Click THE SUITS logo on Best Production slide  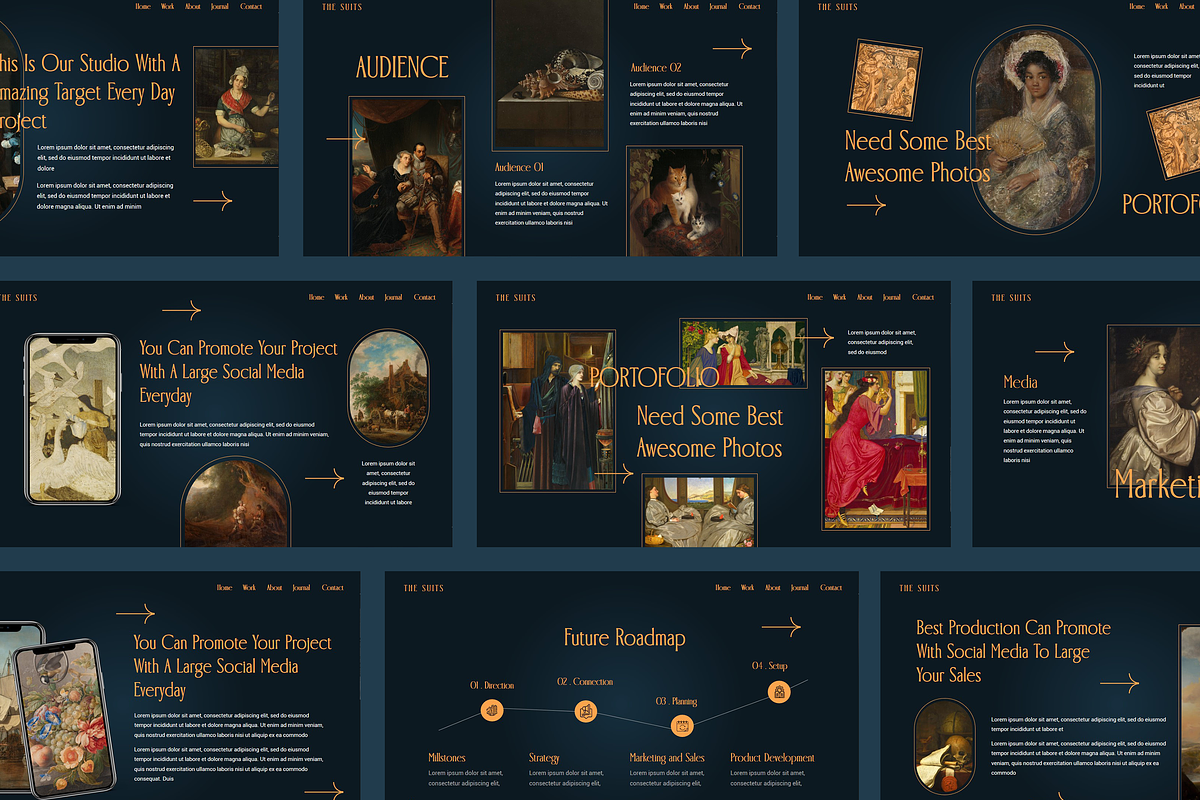coord(919,588)
